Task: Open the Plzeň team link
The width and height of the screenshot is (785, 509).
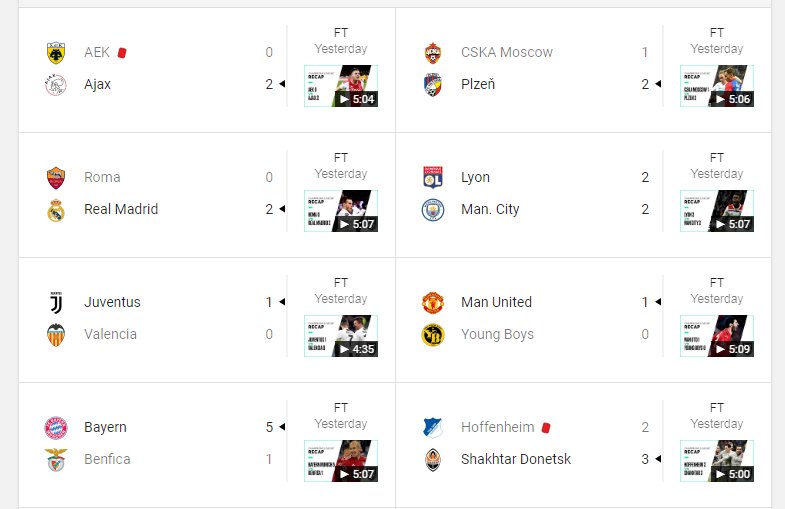Action: point(478,84)
